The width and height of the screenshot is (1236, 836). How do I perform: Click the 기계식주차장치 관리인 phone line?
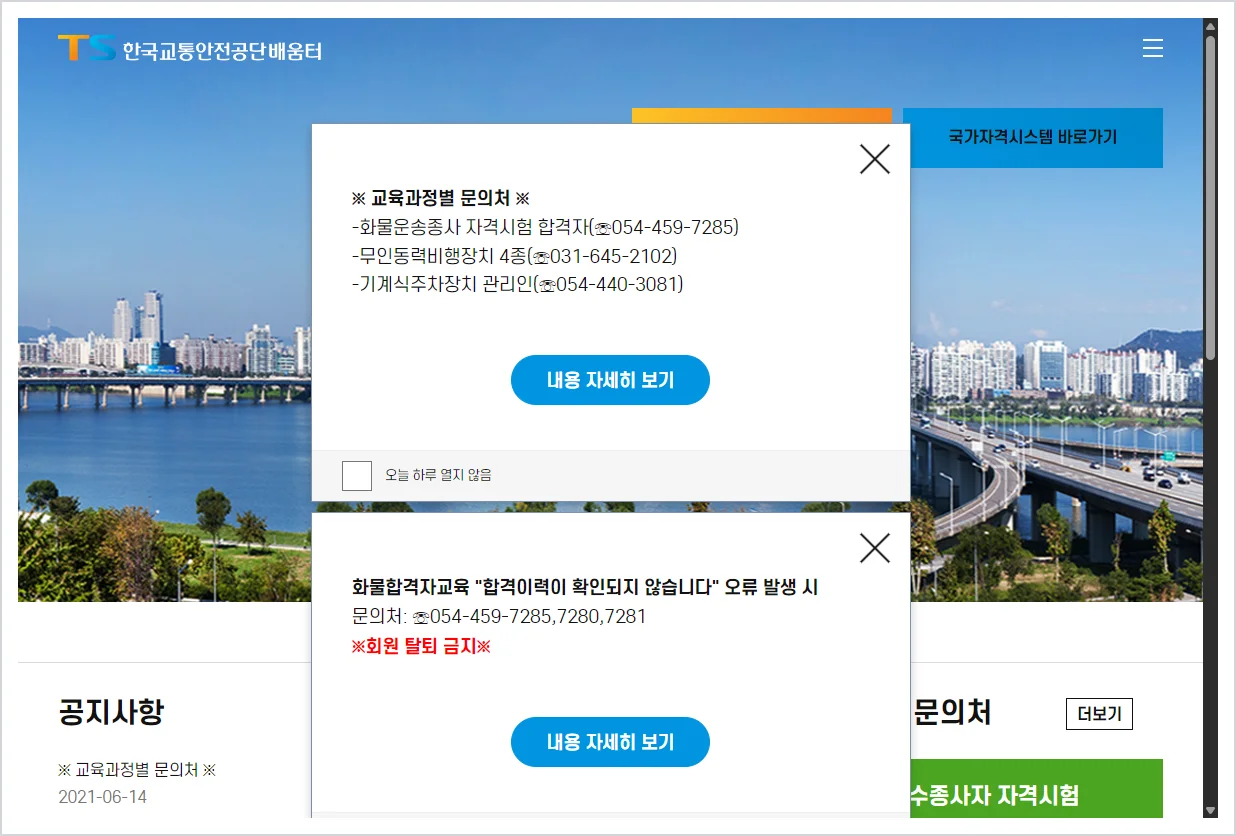click(x=518, y=285)
